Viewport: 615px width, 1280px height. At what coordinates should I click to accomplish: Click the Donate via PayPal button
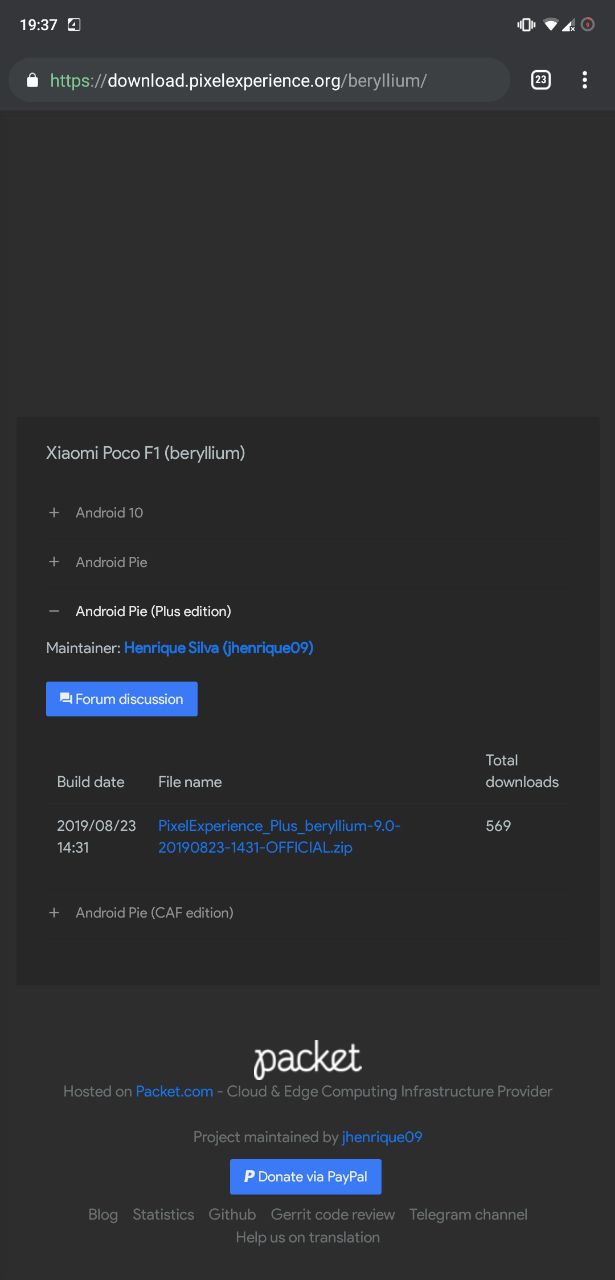point(306,1177)
